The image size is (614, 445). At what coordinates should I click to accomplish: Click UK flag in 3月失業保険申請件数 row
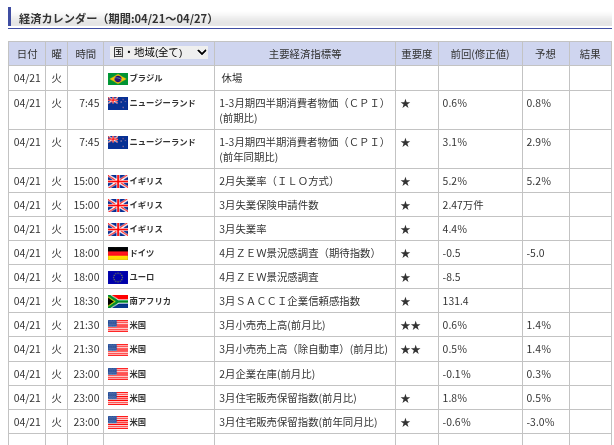pos(117,205)
